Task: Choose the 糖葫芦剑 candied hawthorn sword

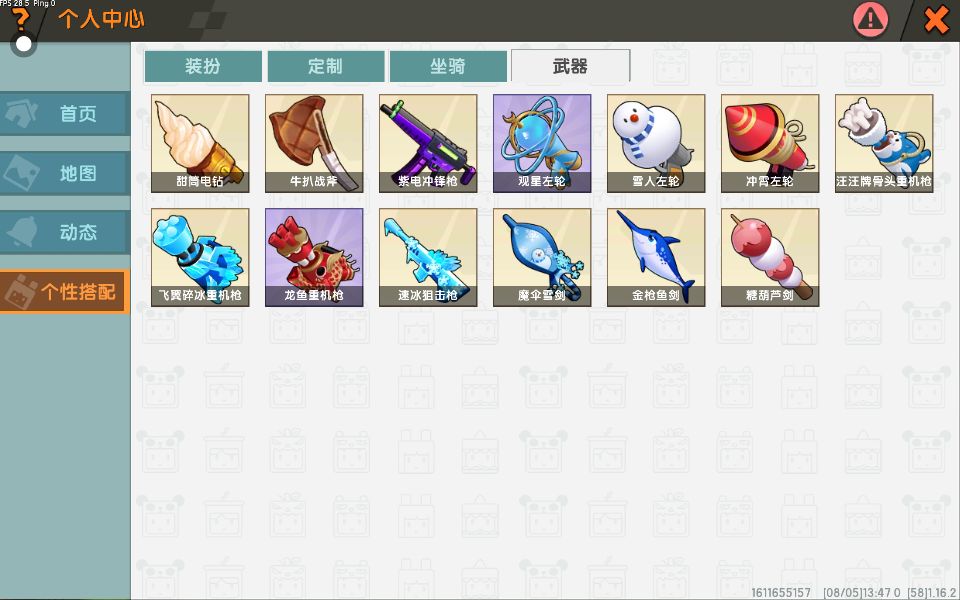Action: (x=770, y=257)
